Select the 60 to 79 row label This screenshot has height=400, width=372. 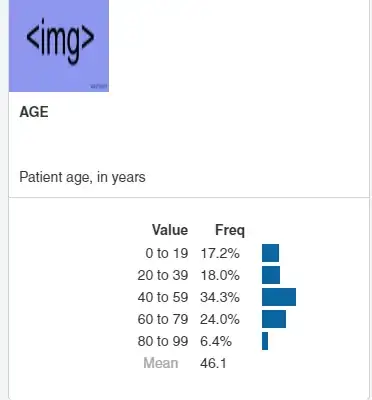(x=163, y=319)
